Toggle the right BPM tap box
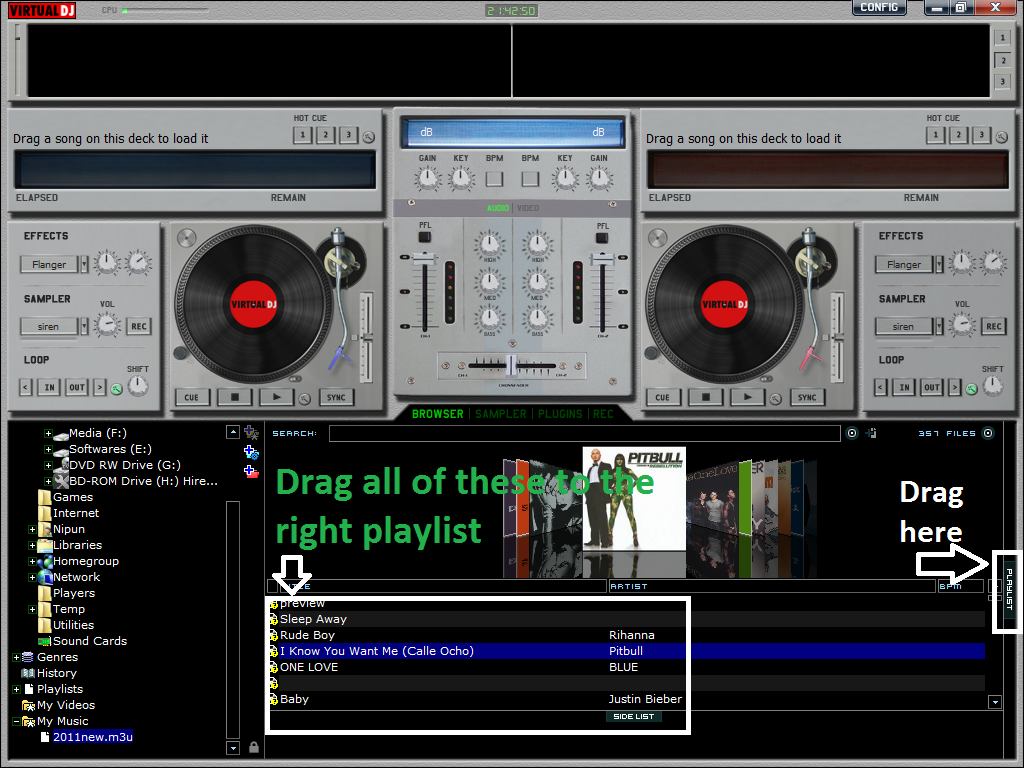Viewport: 1024px width, 768px height. tap(530, 178)
